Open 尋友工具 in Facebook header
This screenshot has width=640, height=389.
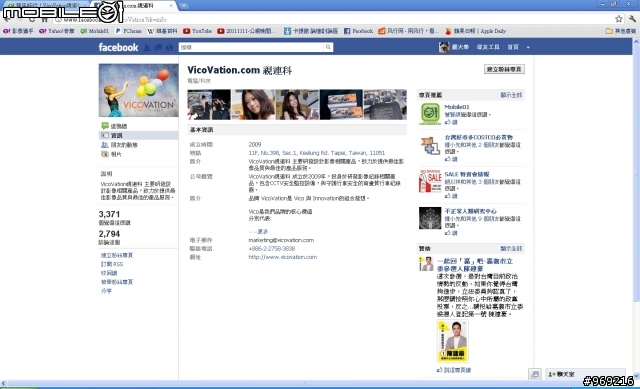click(x=488, y=47)
